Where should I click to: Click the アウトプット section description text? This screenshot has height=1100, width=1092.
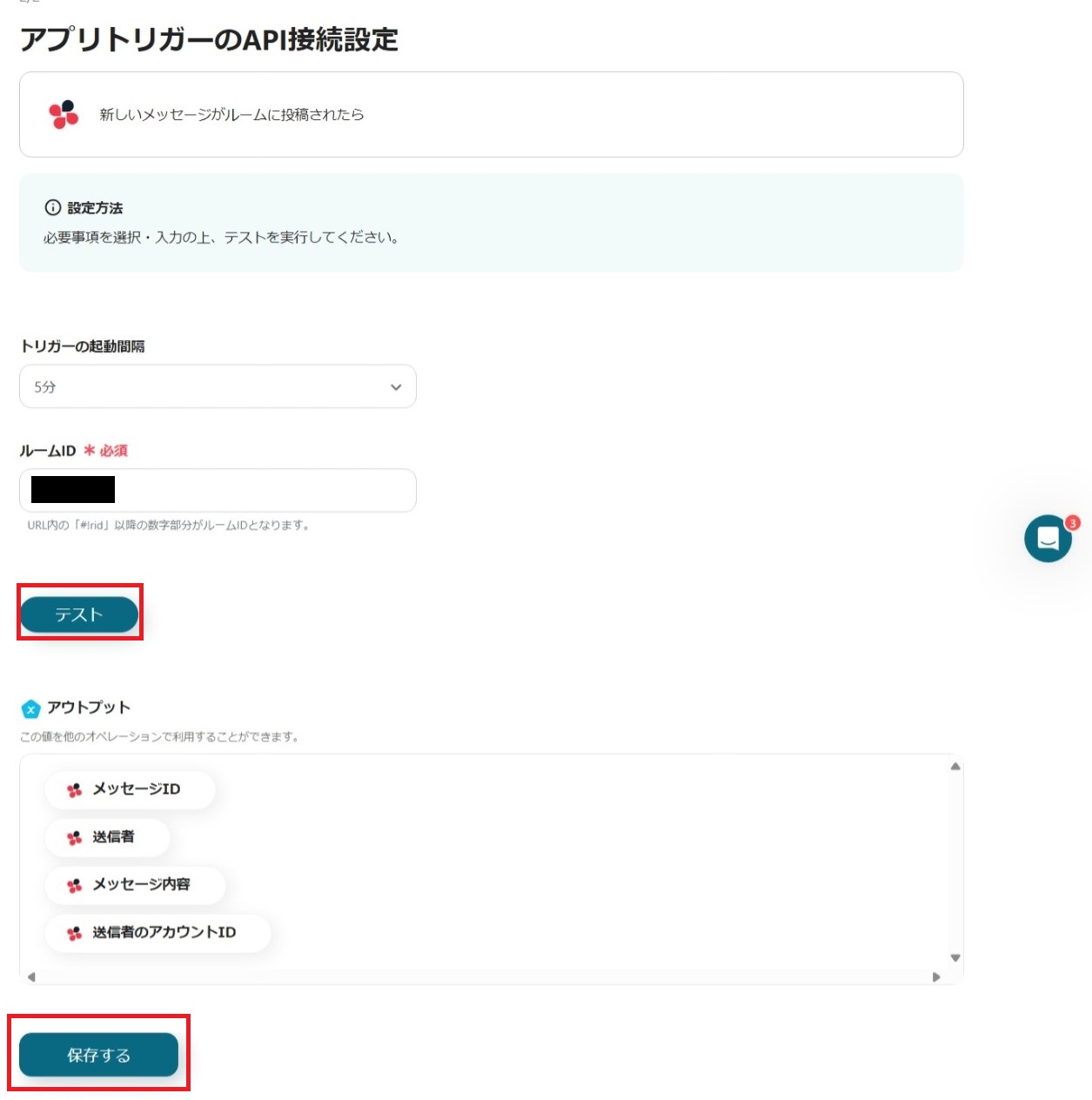pos(160,736)
